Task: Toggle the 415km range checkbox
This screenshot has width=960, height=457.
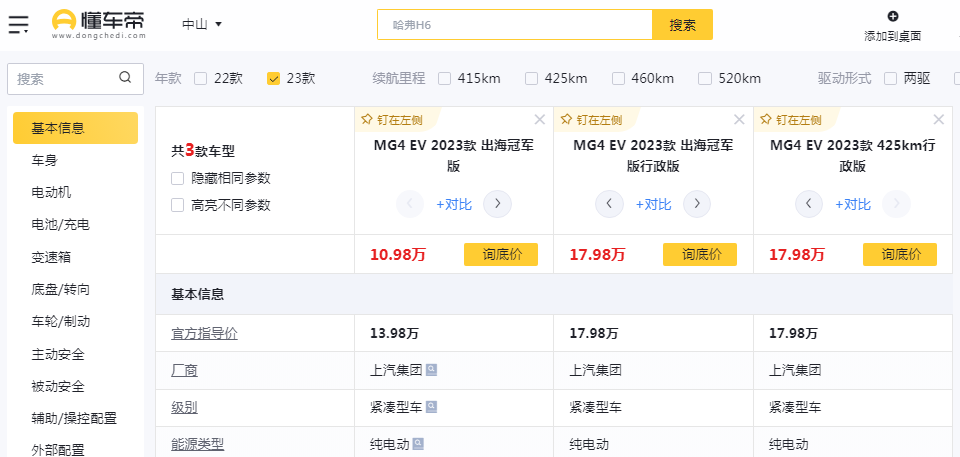Action: tap(444, 78)
